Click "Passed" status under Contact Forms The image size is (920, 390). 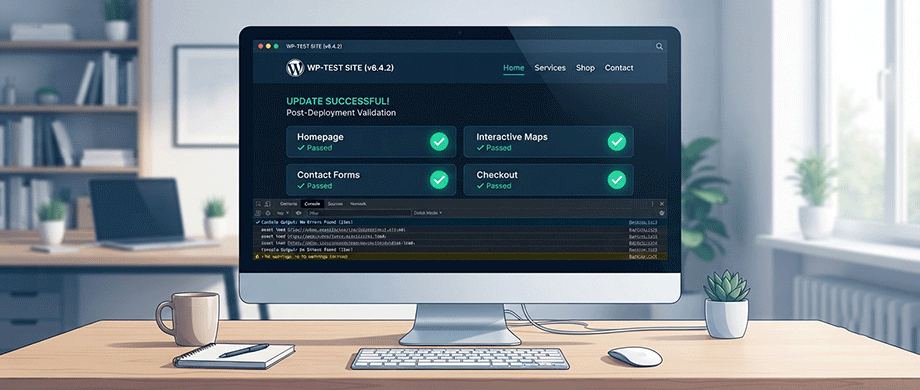pyautogui.click(x=314, y=186)
